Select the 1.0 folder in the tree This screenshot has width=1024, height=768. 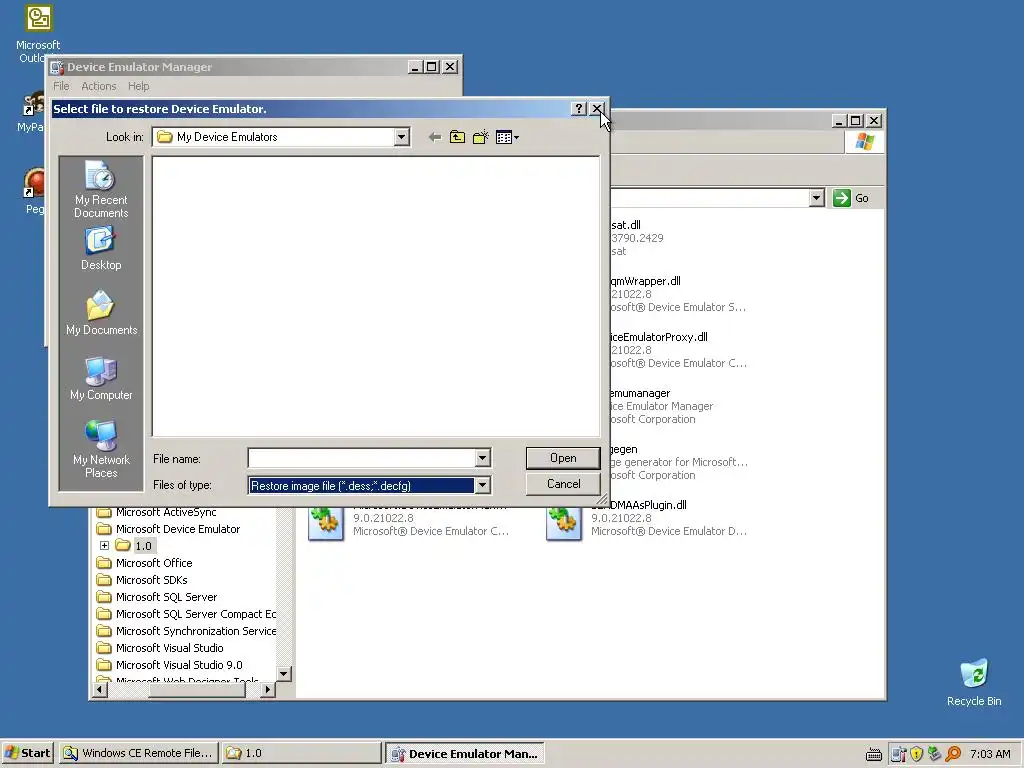coord(143,546)
